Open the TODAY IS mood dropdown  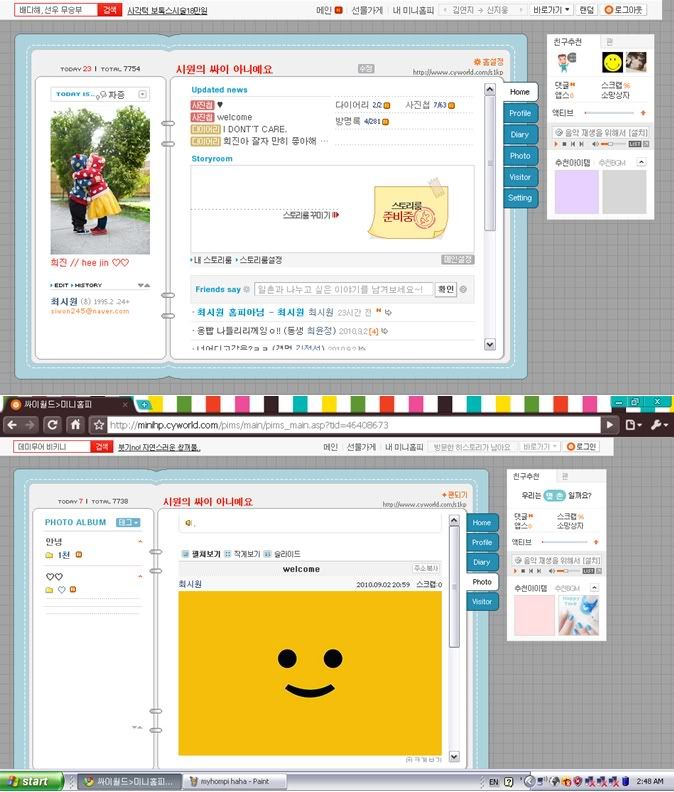(143, 94)
